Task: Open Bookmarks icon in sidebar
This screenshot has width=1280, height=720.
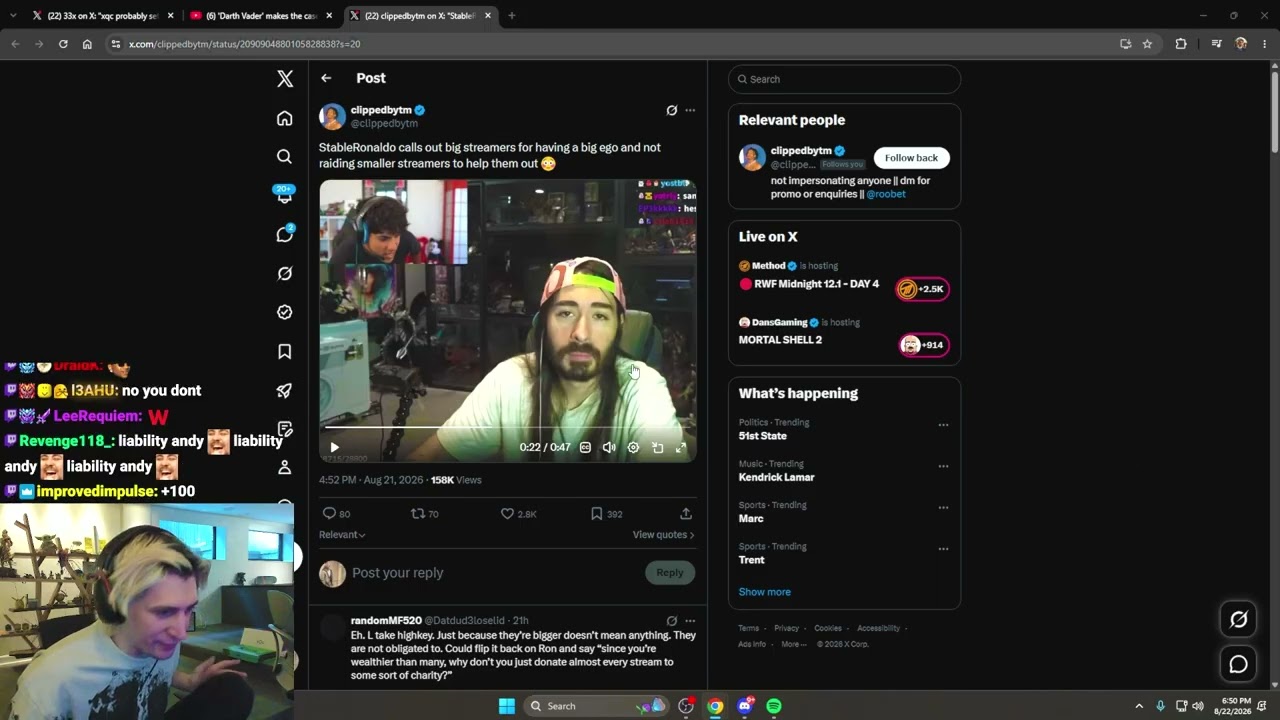Action: 285,351
